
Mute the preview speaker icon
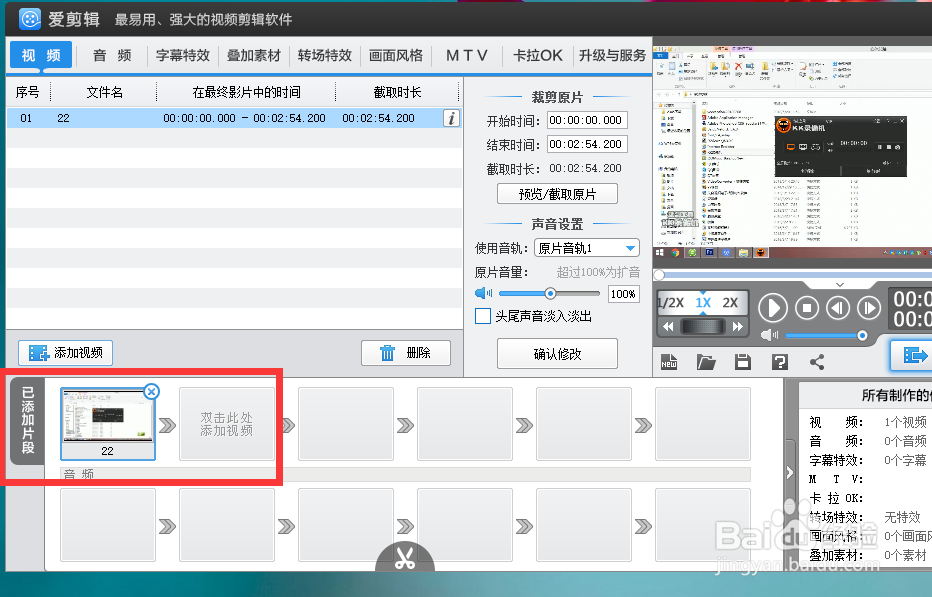tap(770, 335)
